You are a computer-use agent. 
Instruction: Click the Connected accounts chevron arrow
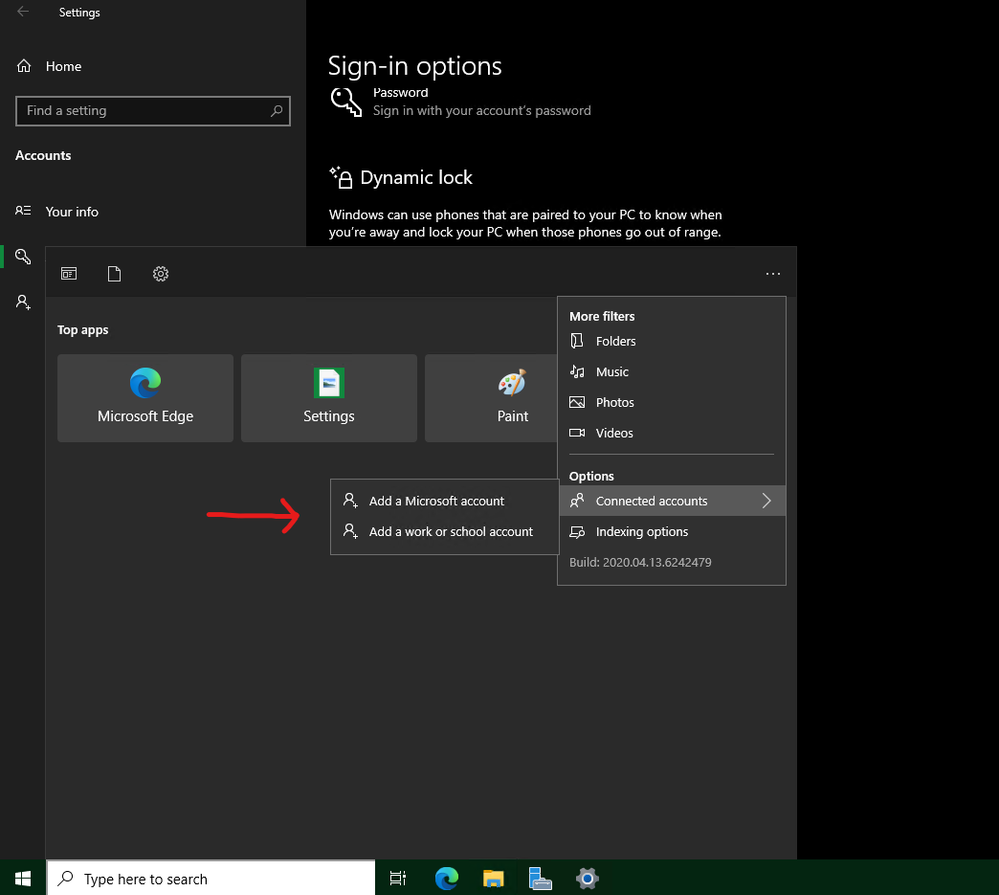click(766, 501)
